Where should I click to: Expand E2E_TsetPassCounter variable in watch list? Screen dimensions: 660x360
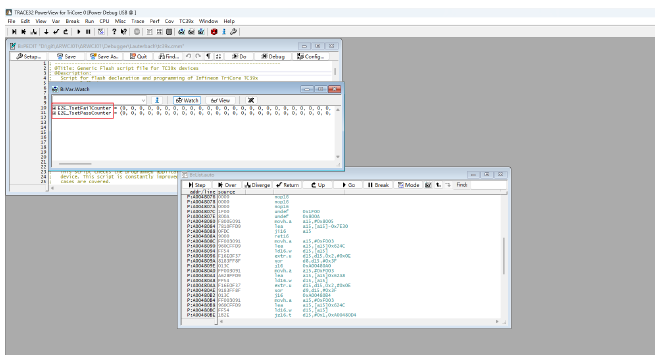[x=54, y=113]
